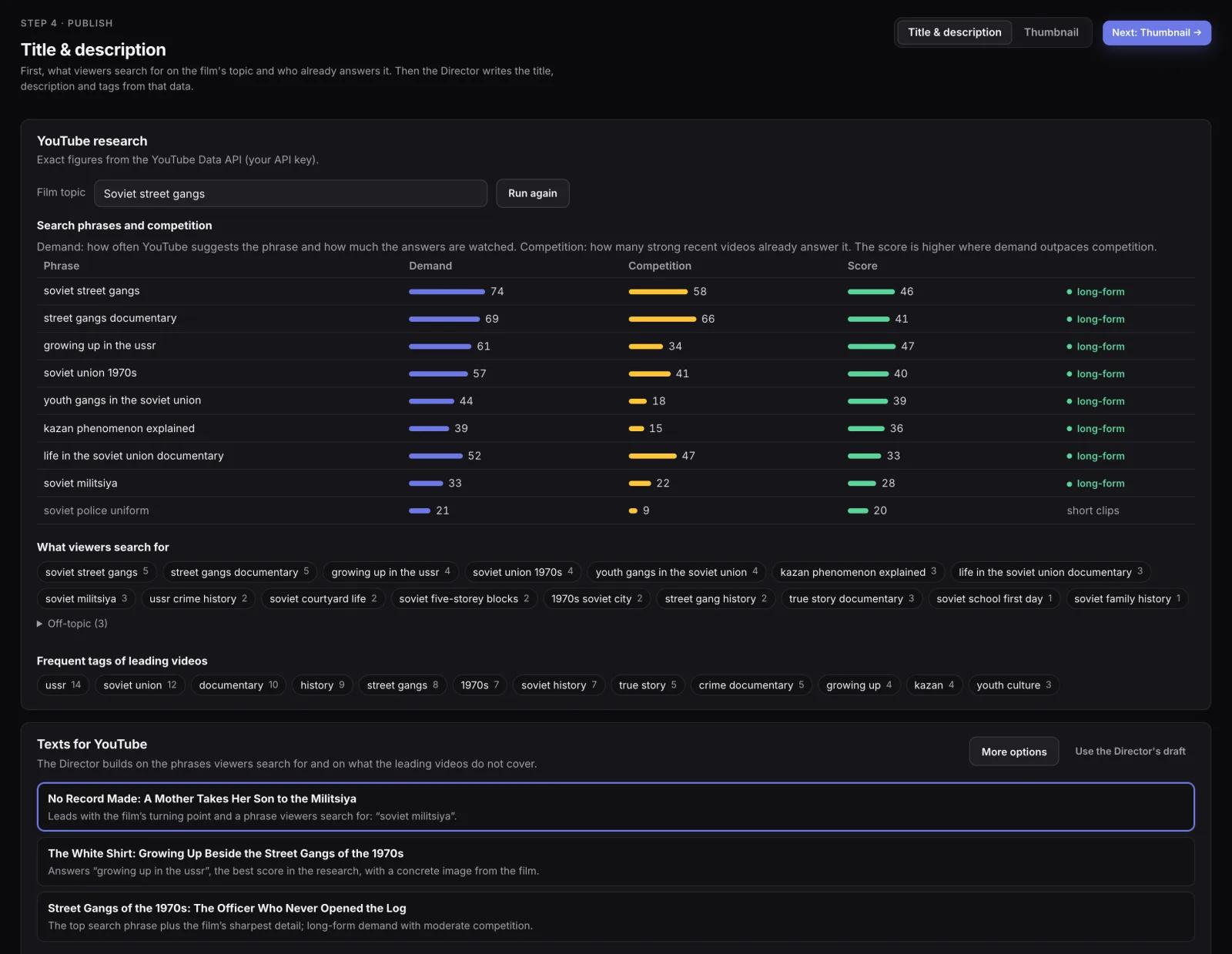The image size is (1232, 954).
Task: Select the Title & description tab
Action: click(x=954, y=32)
